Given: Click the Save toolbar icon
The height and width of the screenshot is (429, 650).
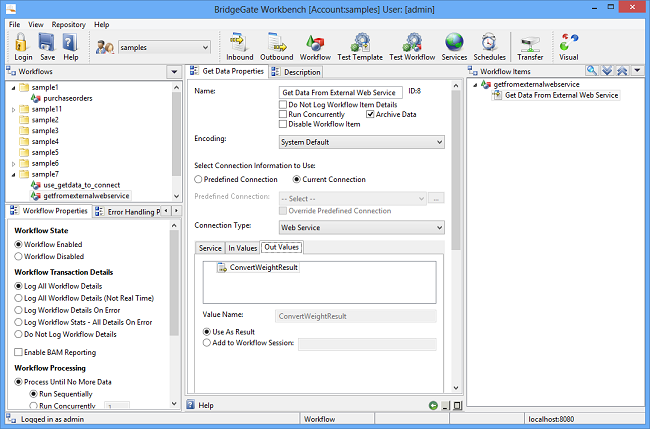Looking at the screenshot, I should pyautogui.click(x=47, y=42).
